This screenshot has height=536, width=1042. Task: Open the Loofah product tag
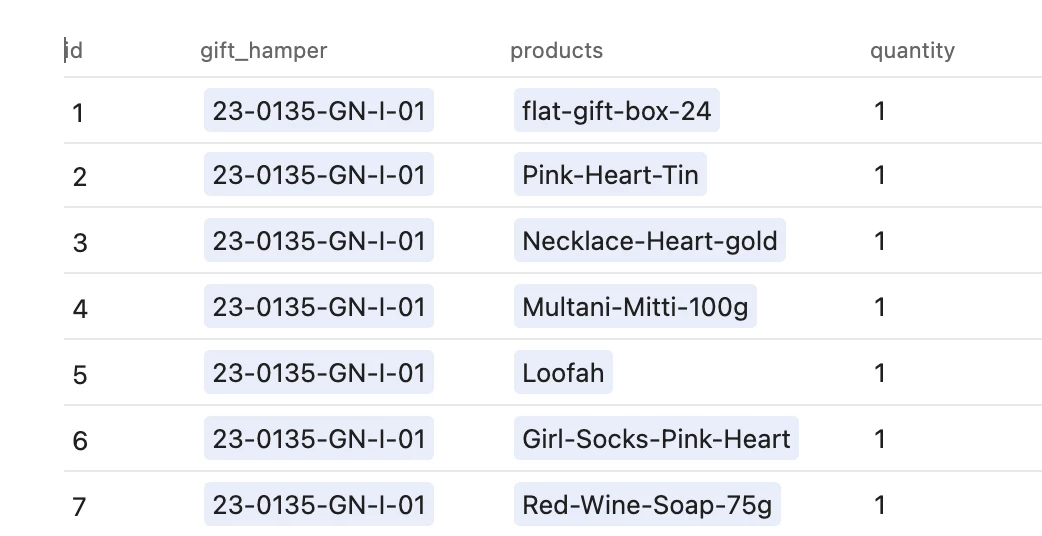(563, 373)
